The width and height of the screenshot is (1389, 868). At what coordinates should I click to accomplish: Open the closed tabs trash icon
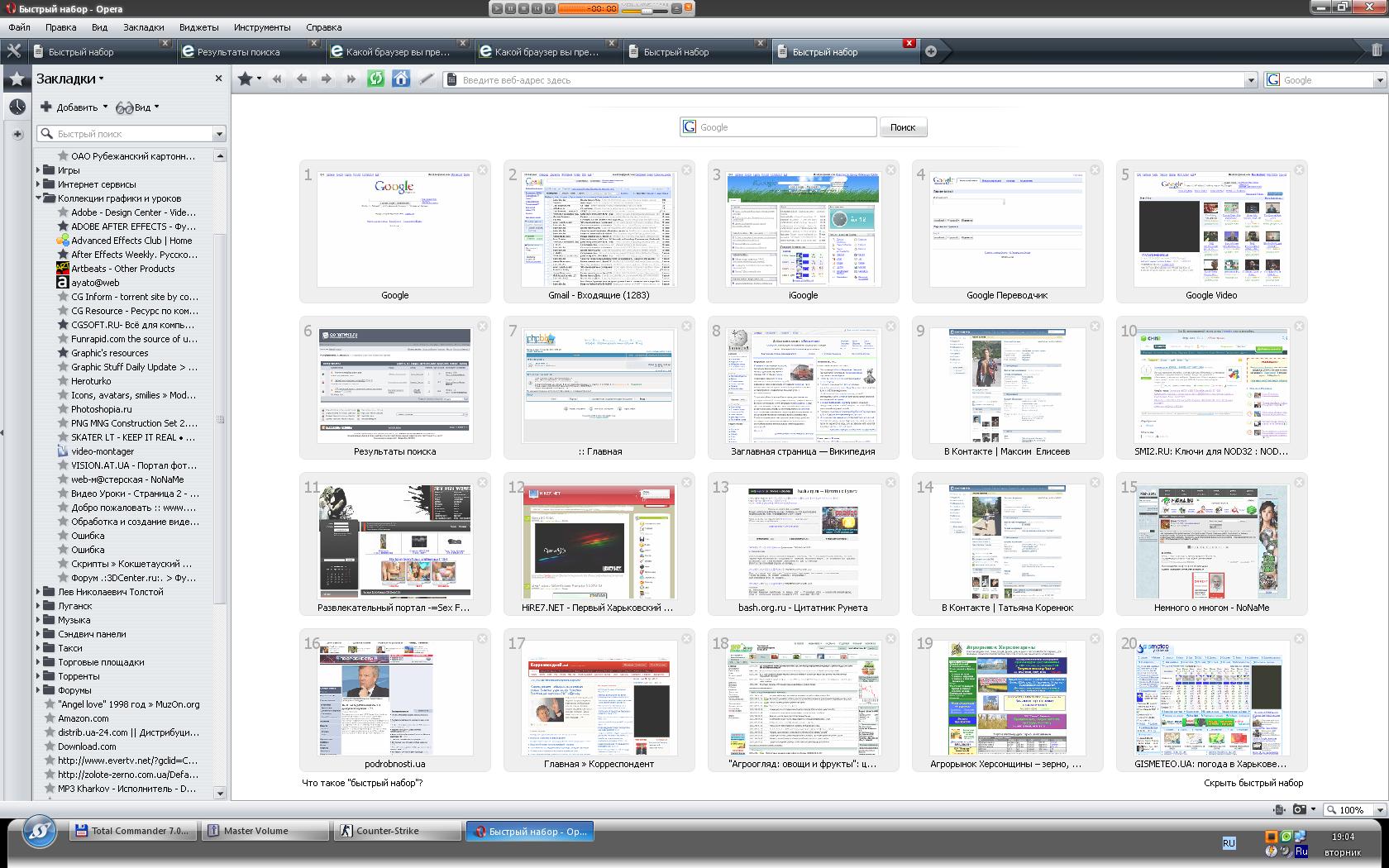click(x=1377, y=50)
